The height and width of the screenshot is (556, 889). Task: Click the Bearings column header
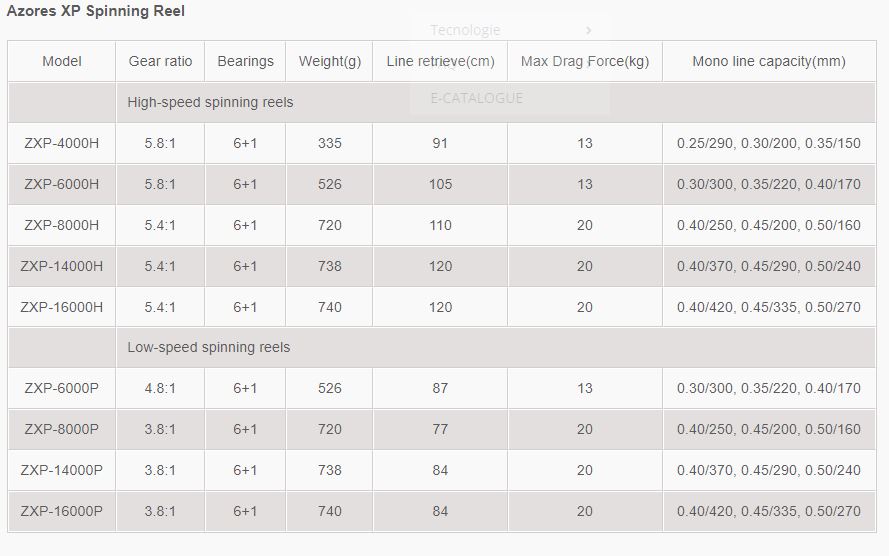click(245, 61)
